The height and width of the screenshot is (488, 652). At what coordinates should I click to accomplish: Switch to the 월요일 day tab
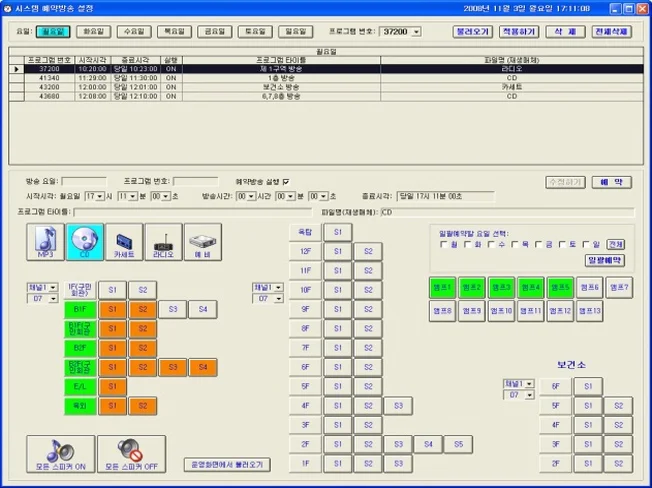(53, 32)
